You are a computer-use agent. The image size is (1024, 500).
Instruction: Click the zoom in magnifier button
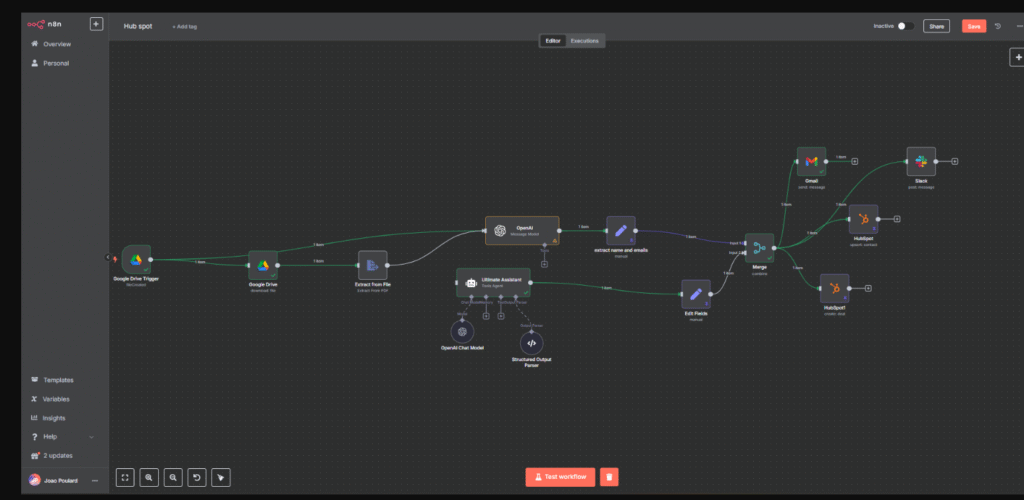[x=149, y=477]
